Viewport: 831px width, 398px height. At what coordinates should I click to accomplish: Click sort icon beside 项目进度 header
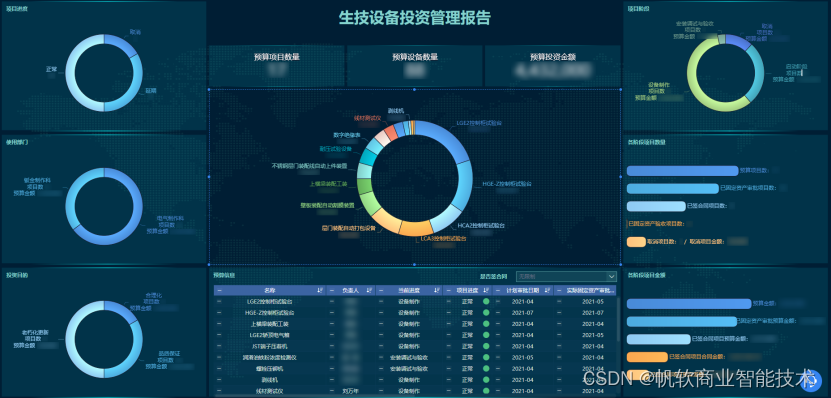pos(486,290)
